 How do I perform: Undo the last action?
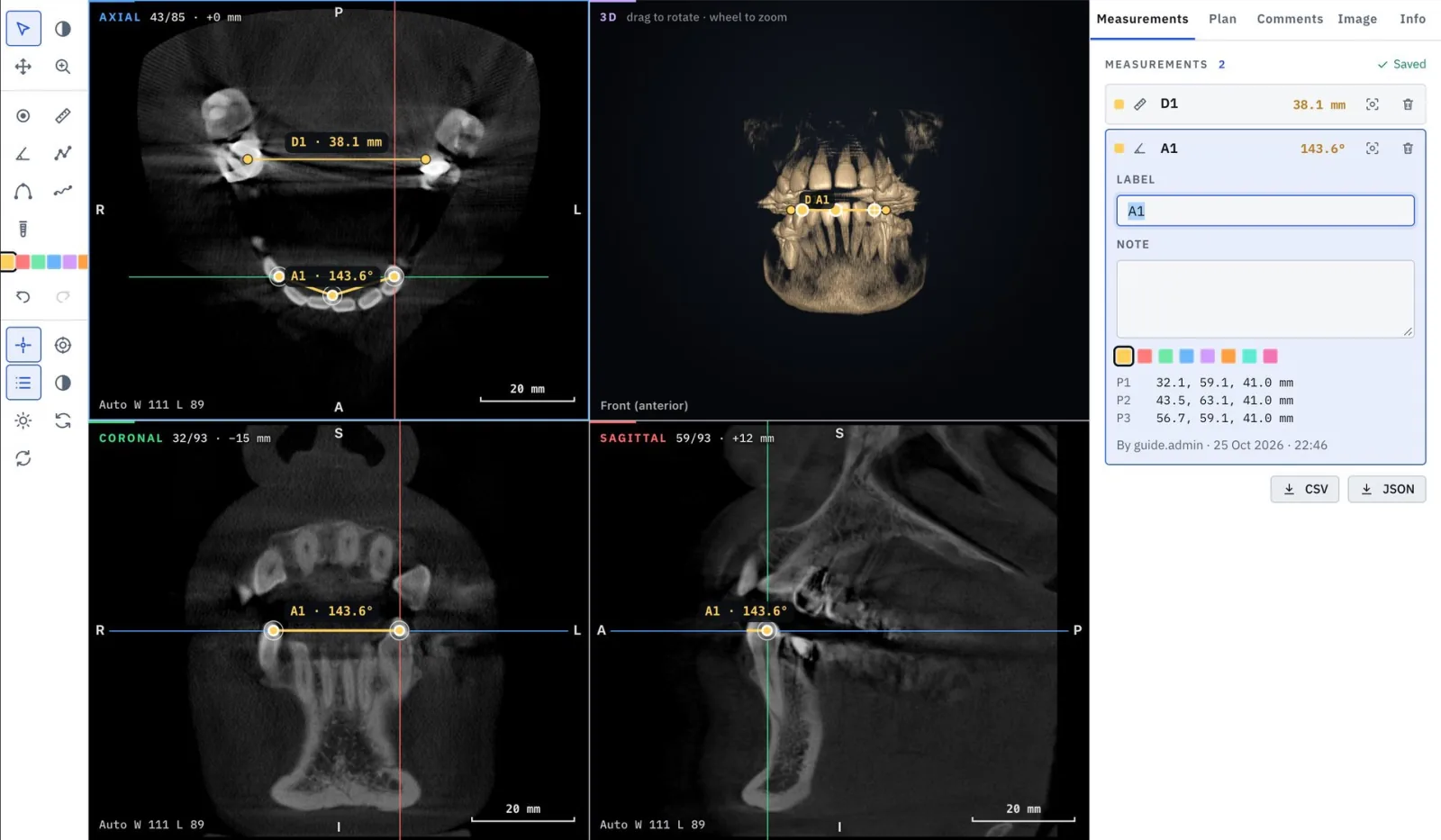[x=23, y=297]
